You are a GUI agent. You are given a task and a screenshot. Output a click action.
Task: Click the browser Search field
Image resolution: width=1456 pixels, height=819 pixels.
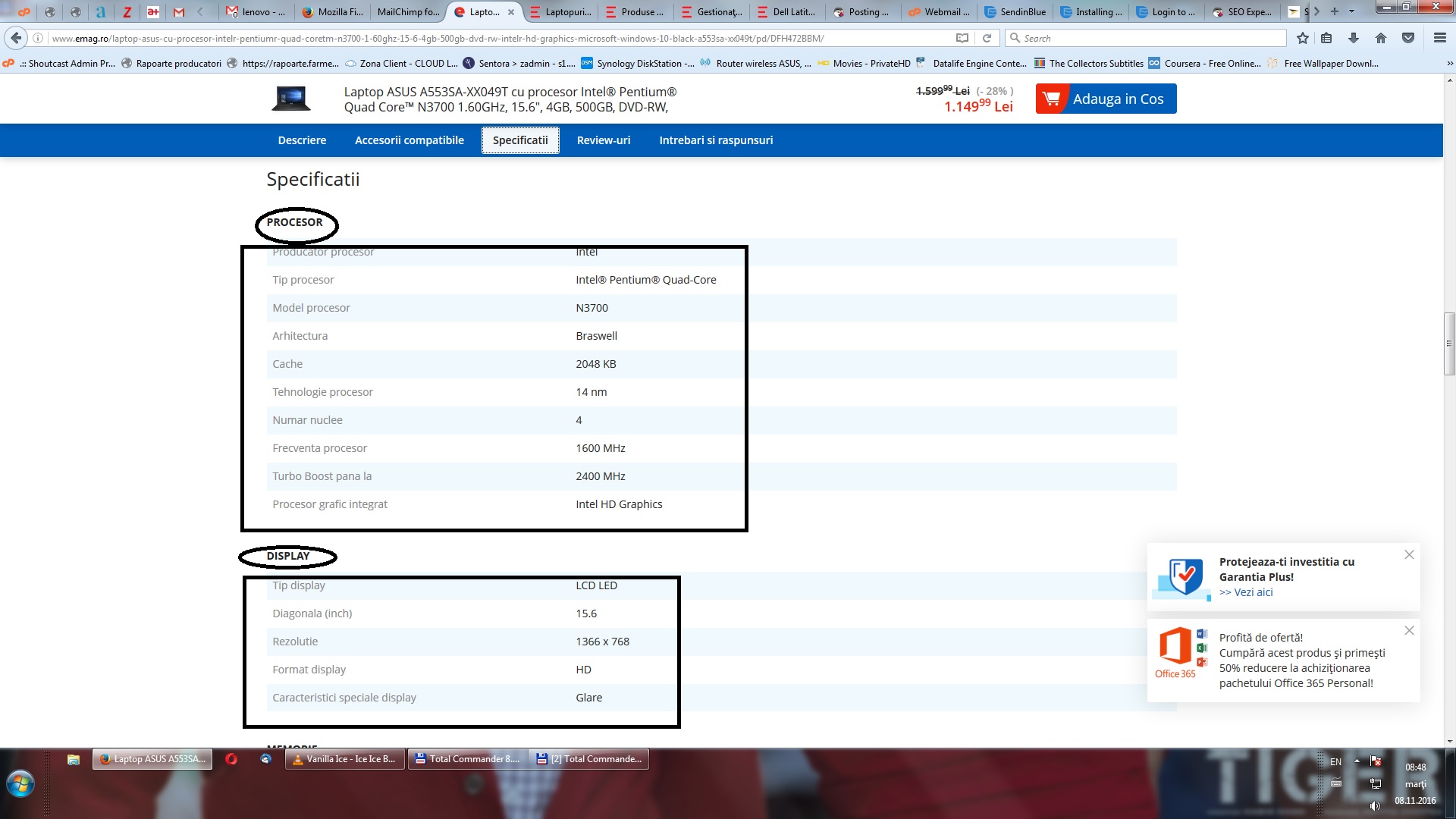(x=1146, y=38)
